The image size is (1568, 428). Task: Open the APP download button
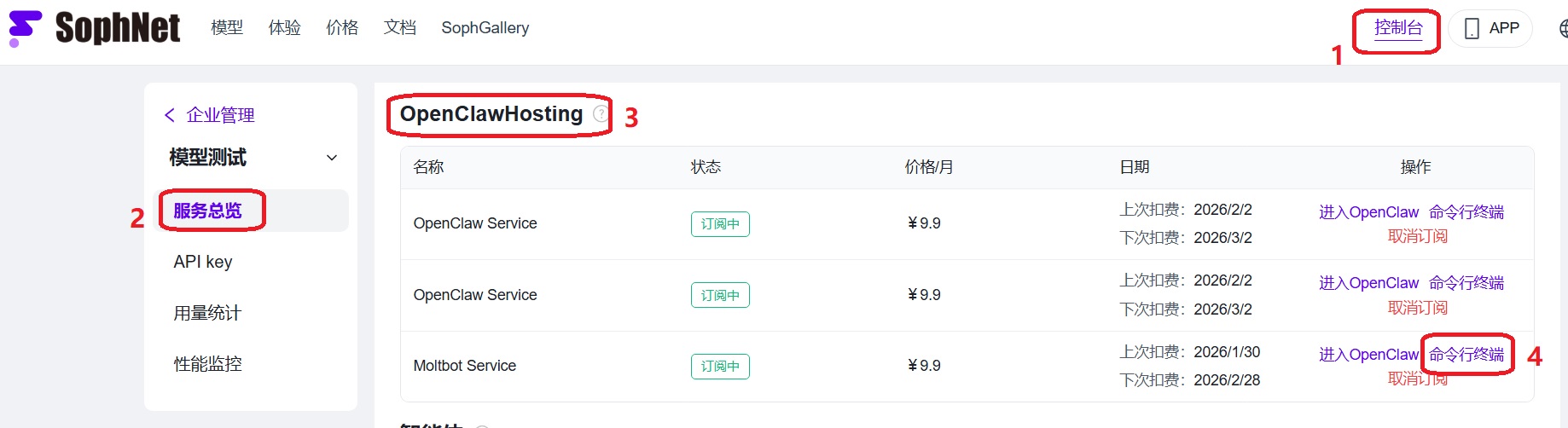pos(1490,28)
